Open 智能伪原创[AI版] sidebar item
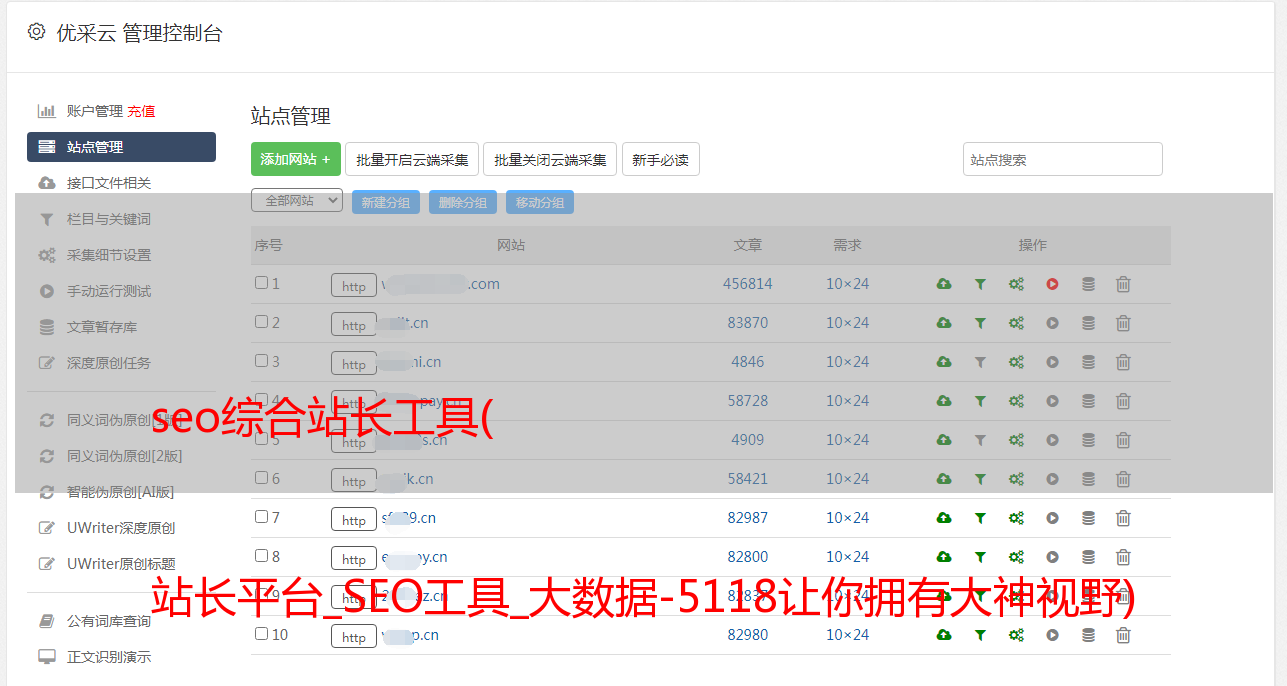Screen dimensions: 1287x686 (x=121, y=492)
